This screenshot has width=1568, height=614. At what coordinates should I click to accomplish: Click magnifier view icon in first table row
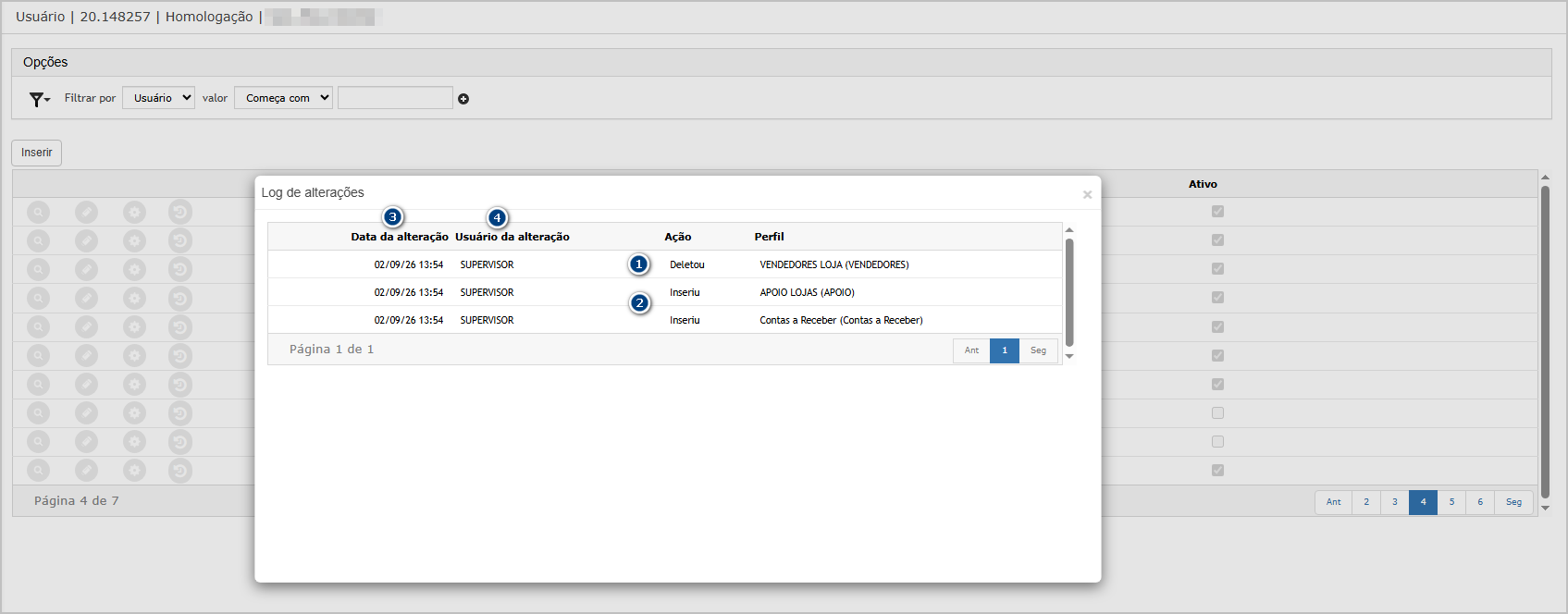[x=38, y=212]
